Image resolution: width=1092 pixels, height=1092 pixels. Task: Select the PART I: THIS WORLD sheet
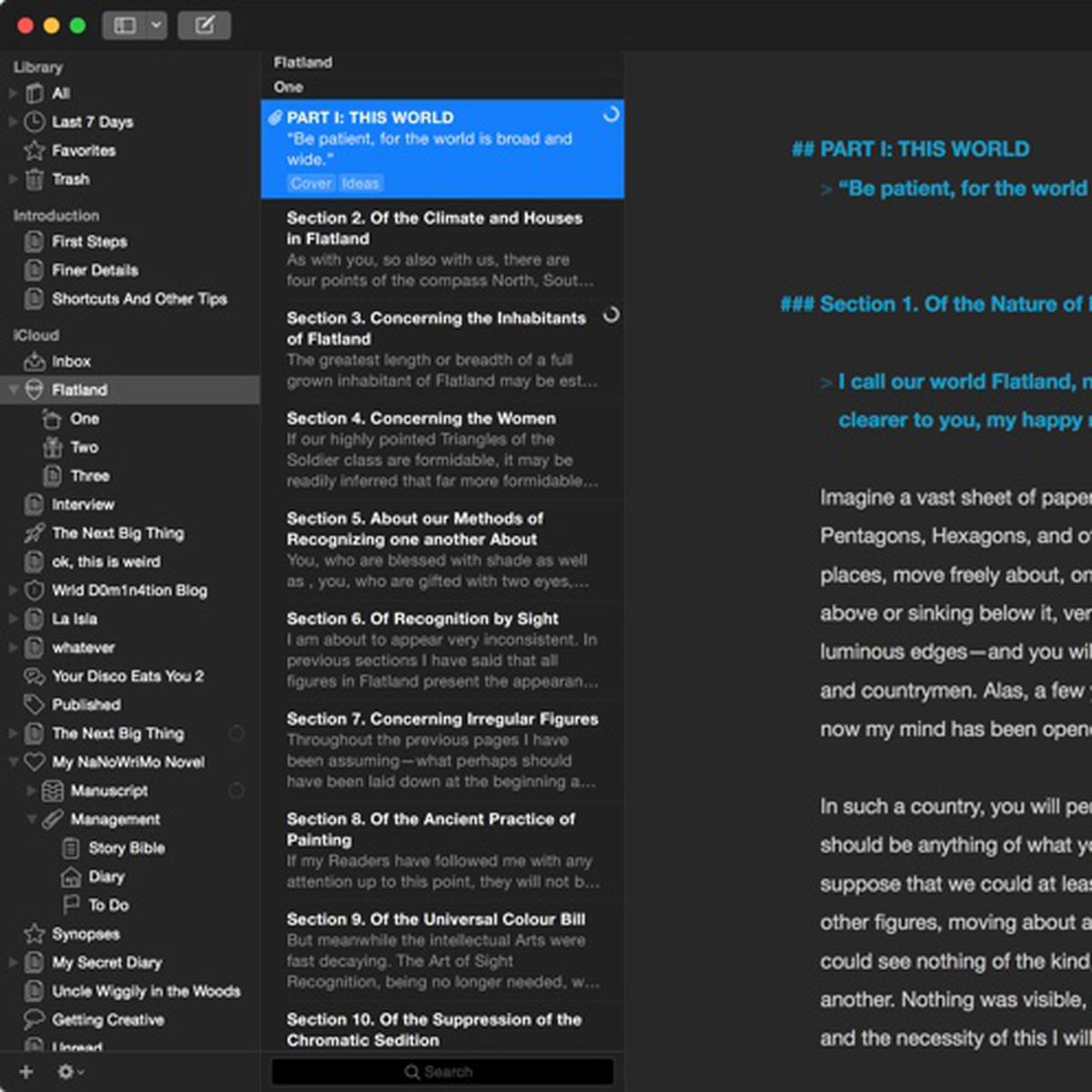tap(442, 149)
